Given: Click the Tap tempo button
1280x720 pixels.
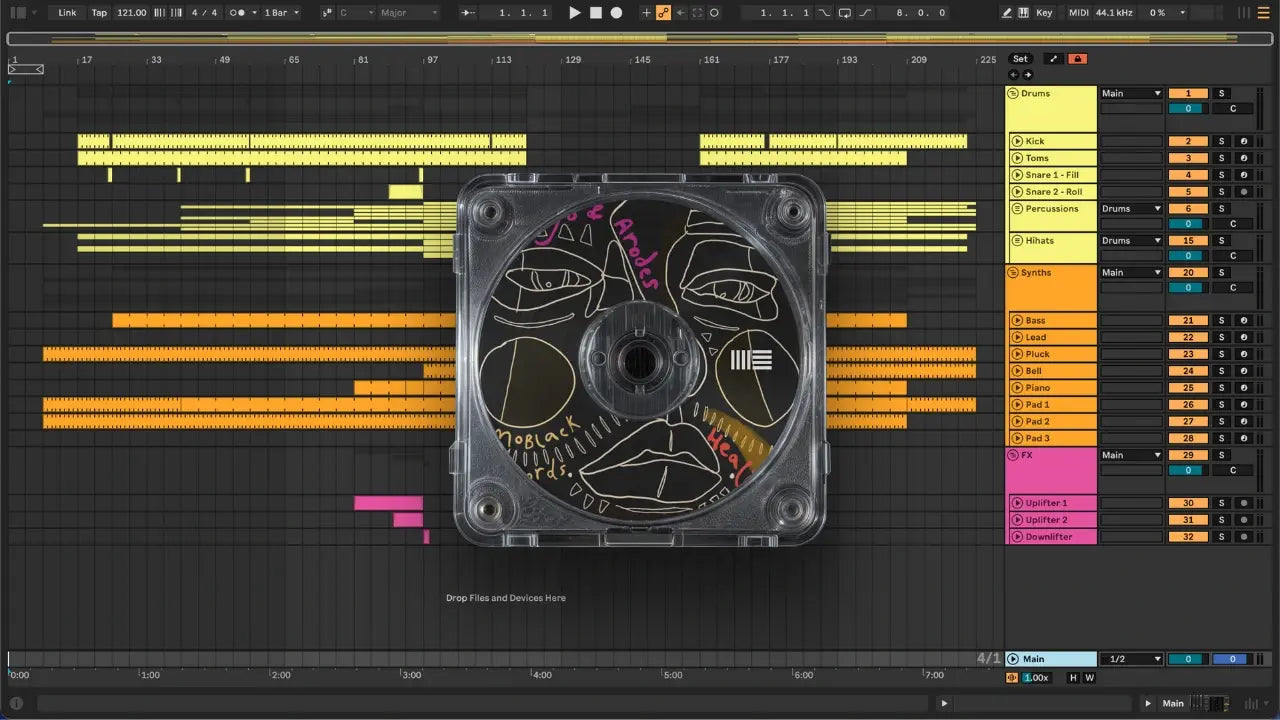Looking at the screenshot, I should pyautogui.click(x=99, y=13).
